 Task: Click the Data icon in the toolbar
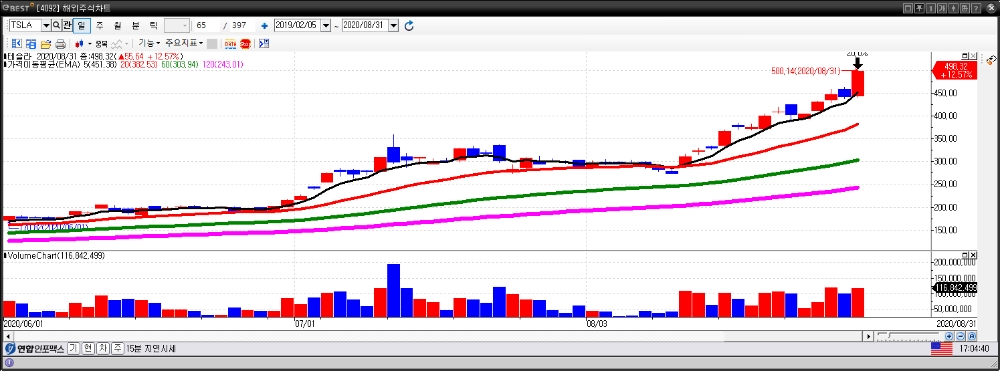tap(230, 44)
